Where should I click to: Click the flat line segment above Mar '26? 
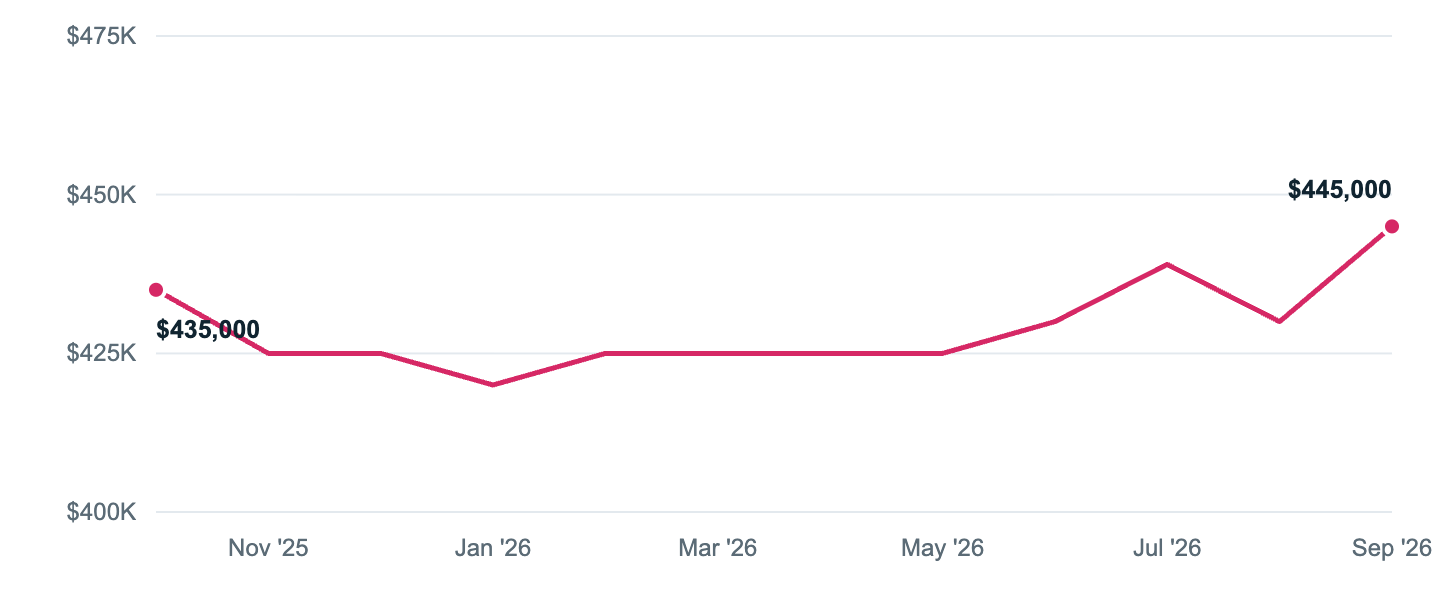click(x=718, y=353)
